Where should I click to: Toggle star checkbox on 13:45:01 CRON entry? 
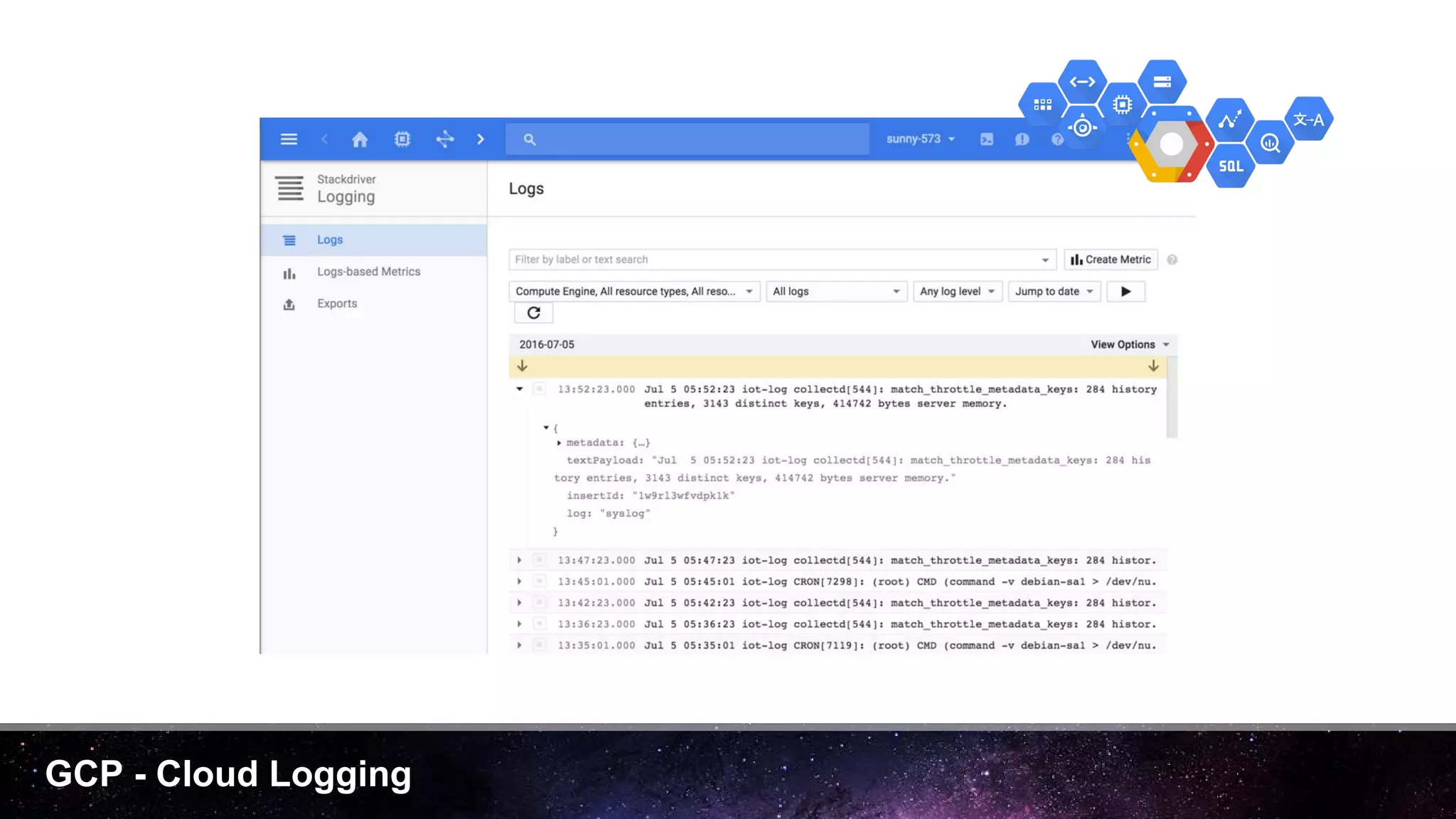coord(540,582)
